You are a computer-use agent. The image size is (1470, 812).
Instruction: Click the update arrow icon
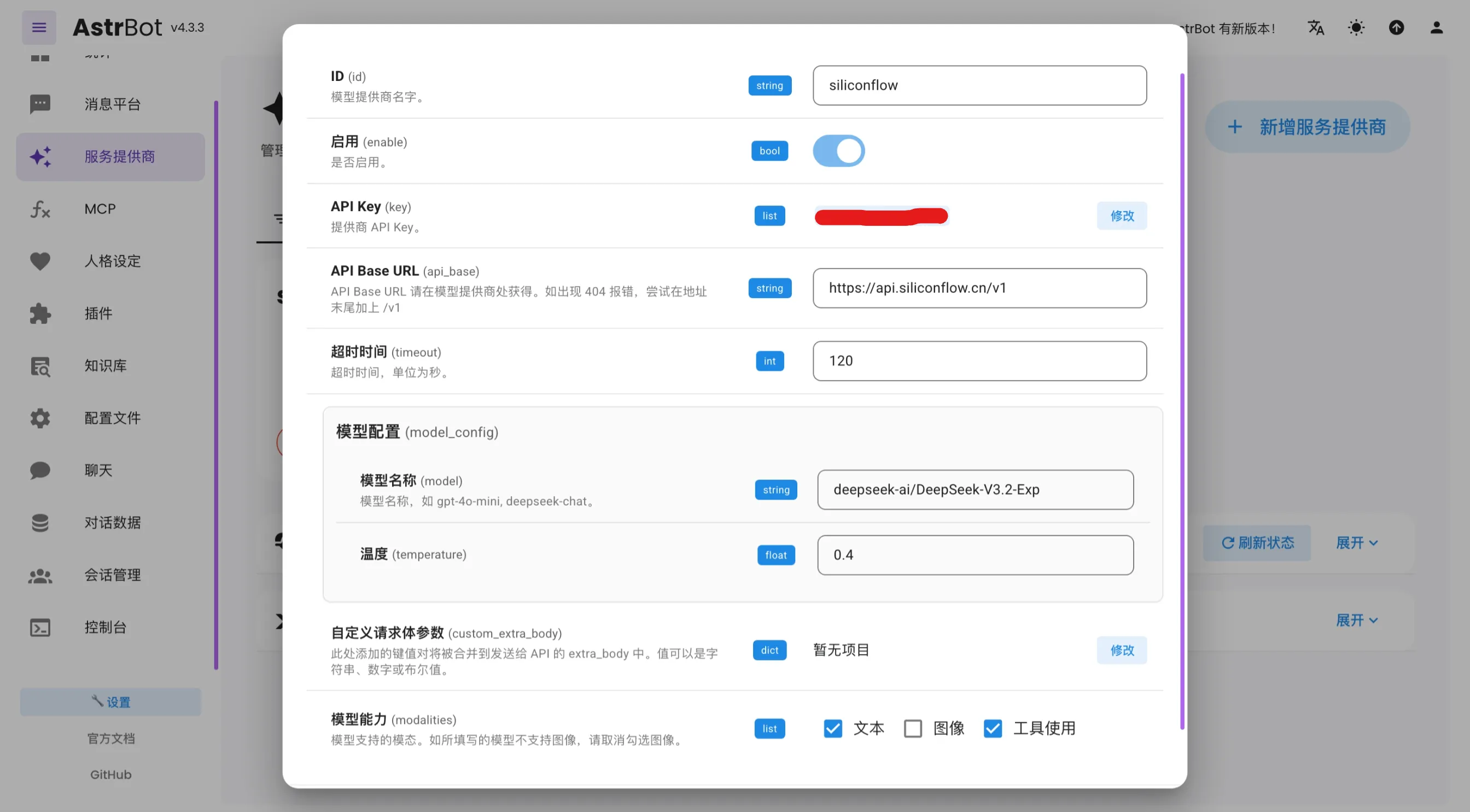[1396, 27]
